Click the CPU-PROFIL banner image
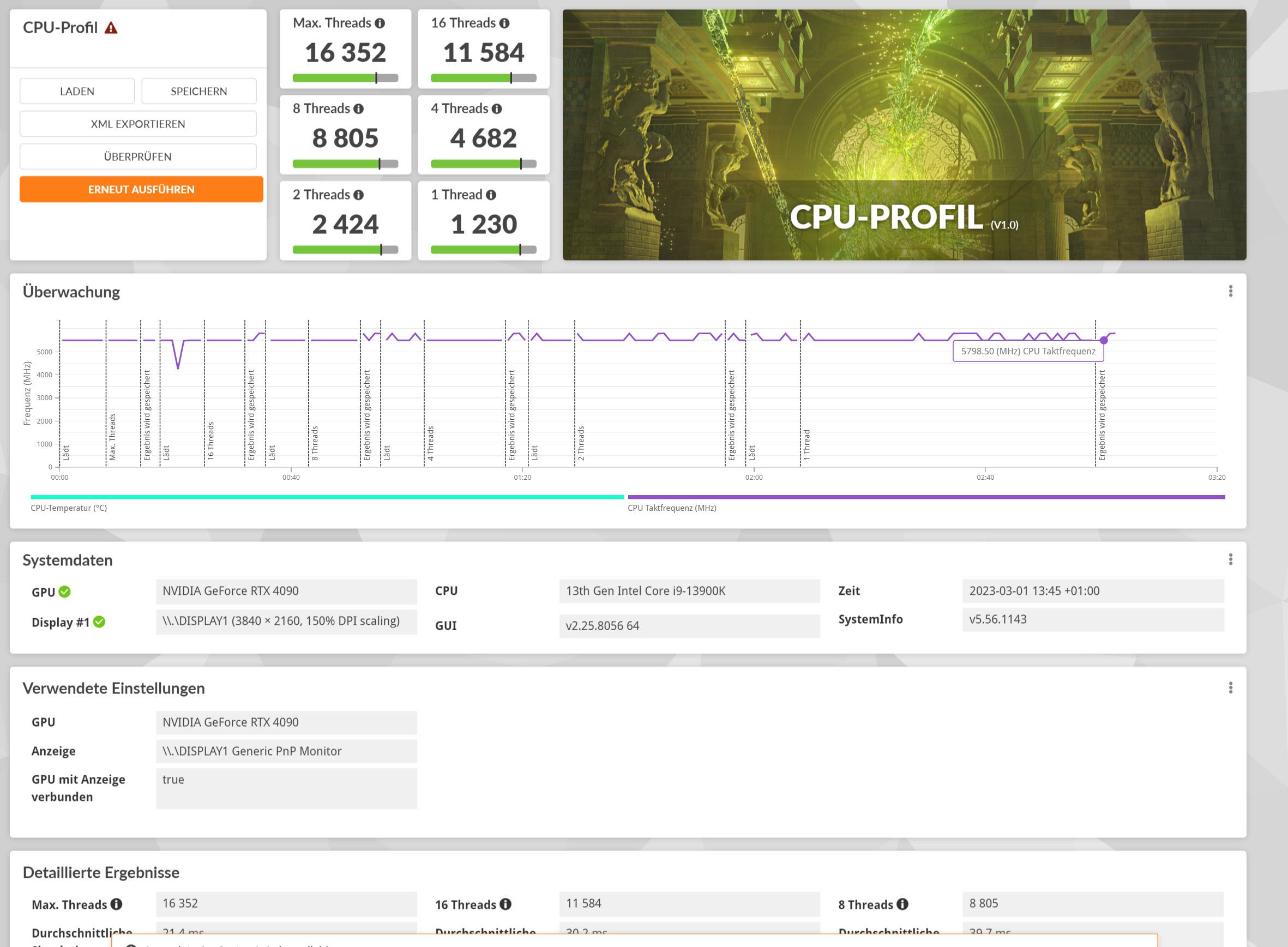1288x947 pixels. pyautogui.click(x=904, y=135)
